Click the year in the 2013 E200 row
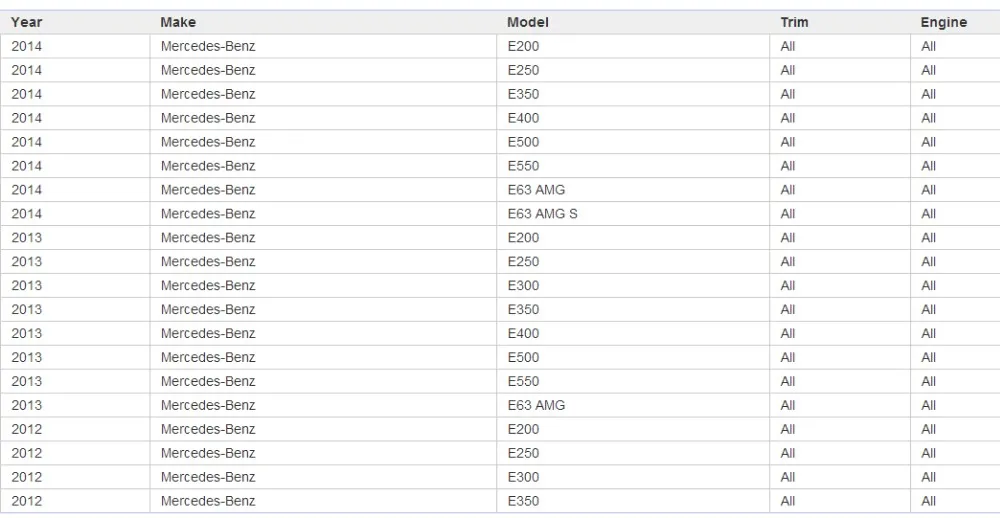This screenshot has width=1000, height=518. click(x=26, y=238)
